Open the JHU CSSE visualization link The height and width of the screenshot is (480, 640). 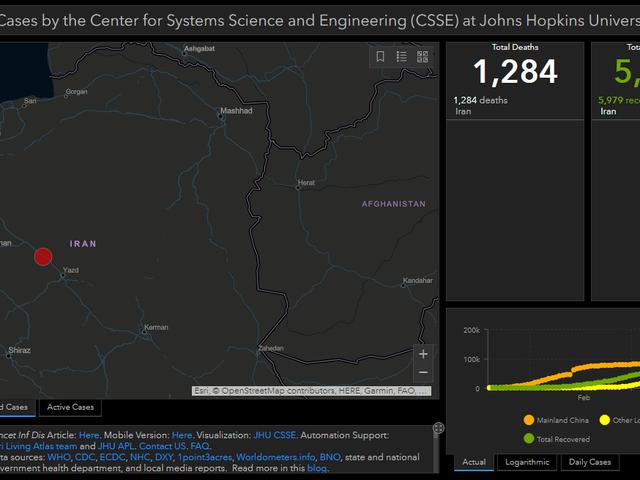[x=275, y=435]
